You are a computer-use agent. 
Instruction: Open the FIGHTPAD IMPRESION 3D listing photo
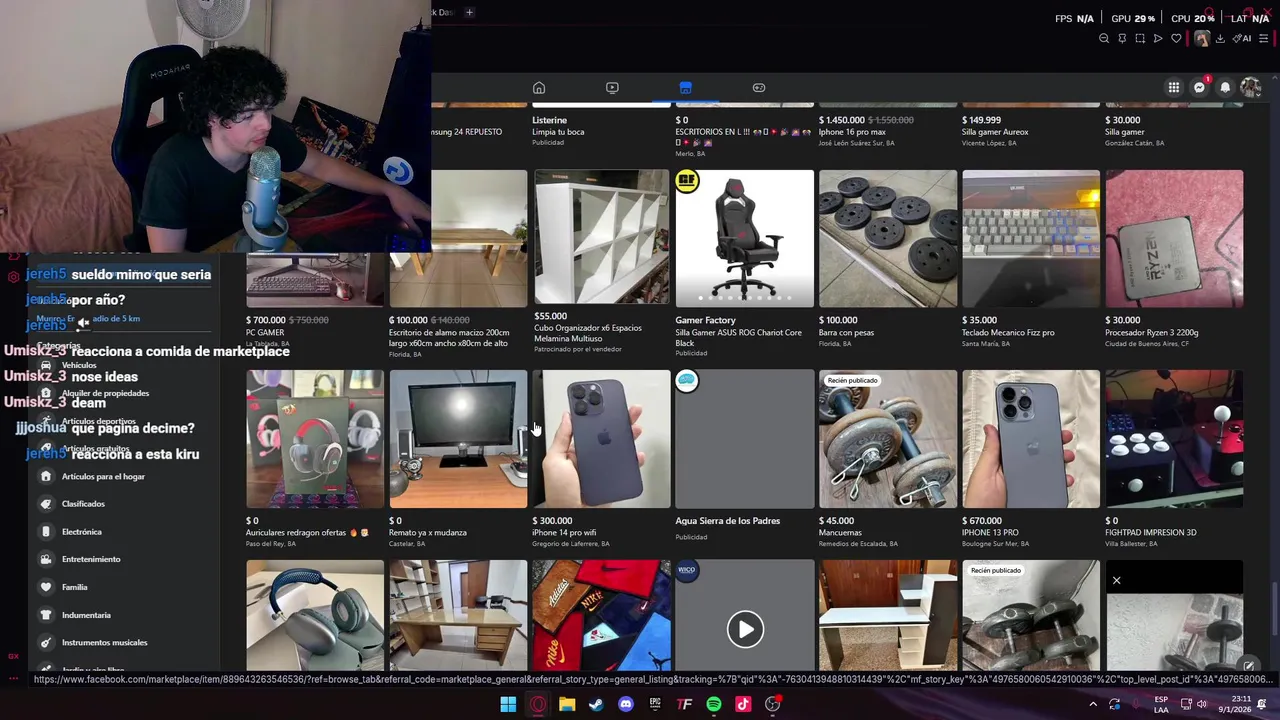(x=1175, y=439)
